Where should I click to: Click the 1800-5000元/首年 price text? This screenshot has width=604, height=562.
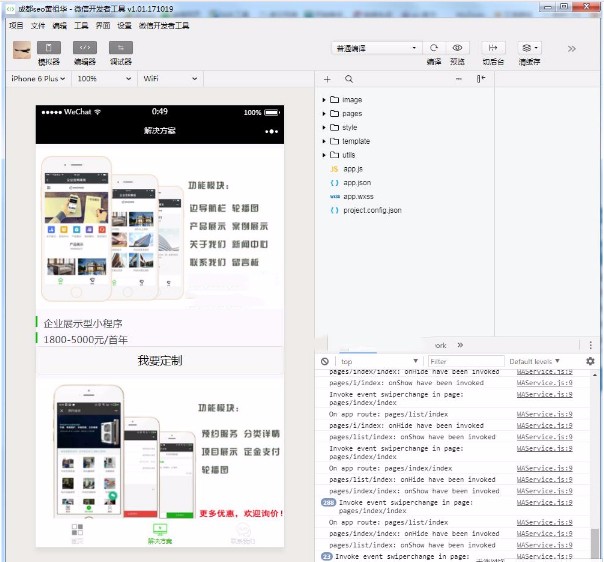click(85, 340)
